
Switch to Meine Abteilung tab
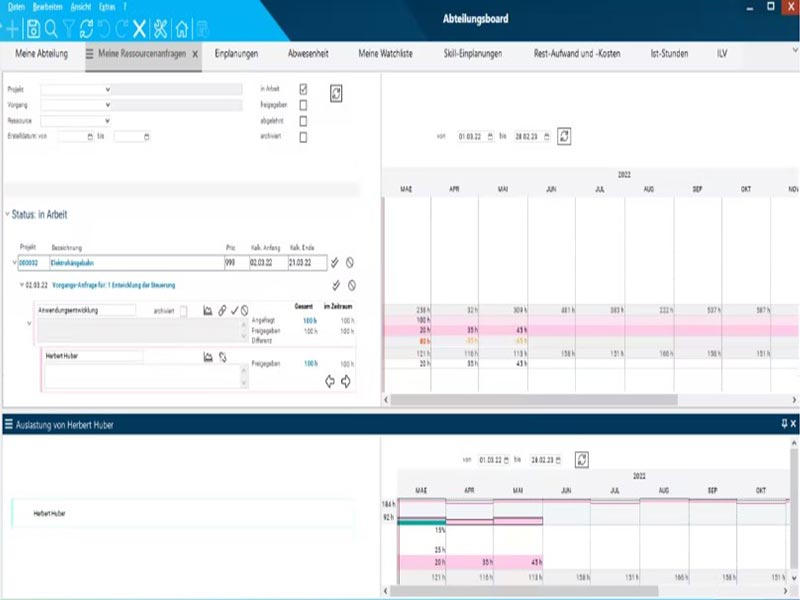point(41,54)
